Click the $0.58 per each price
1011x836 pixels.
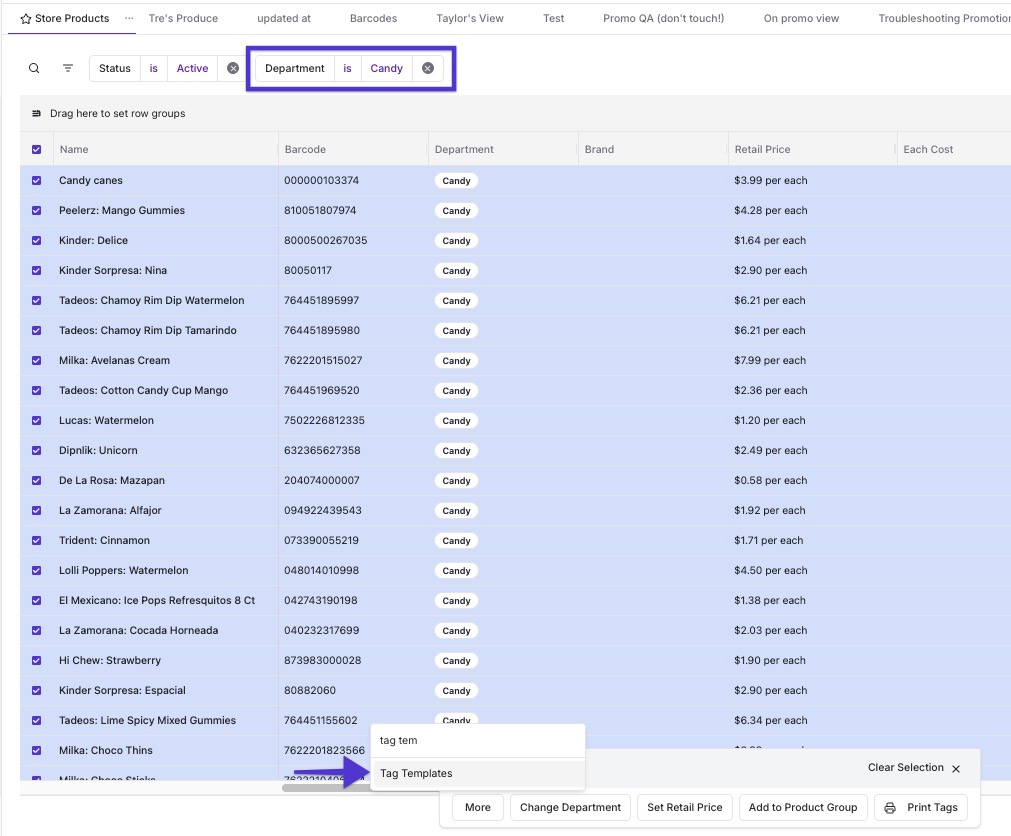point(771,480)
